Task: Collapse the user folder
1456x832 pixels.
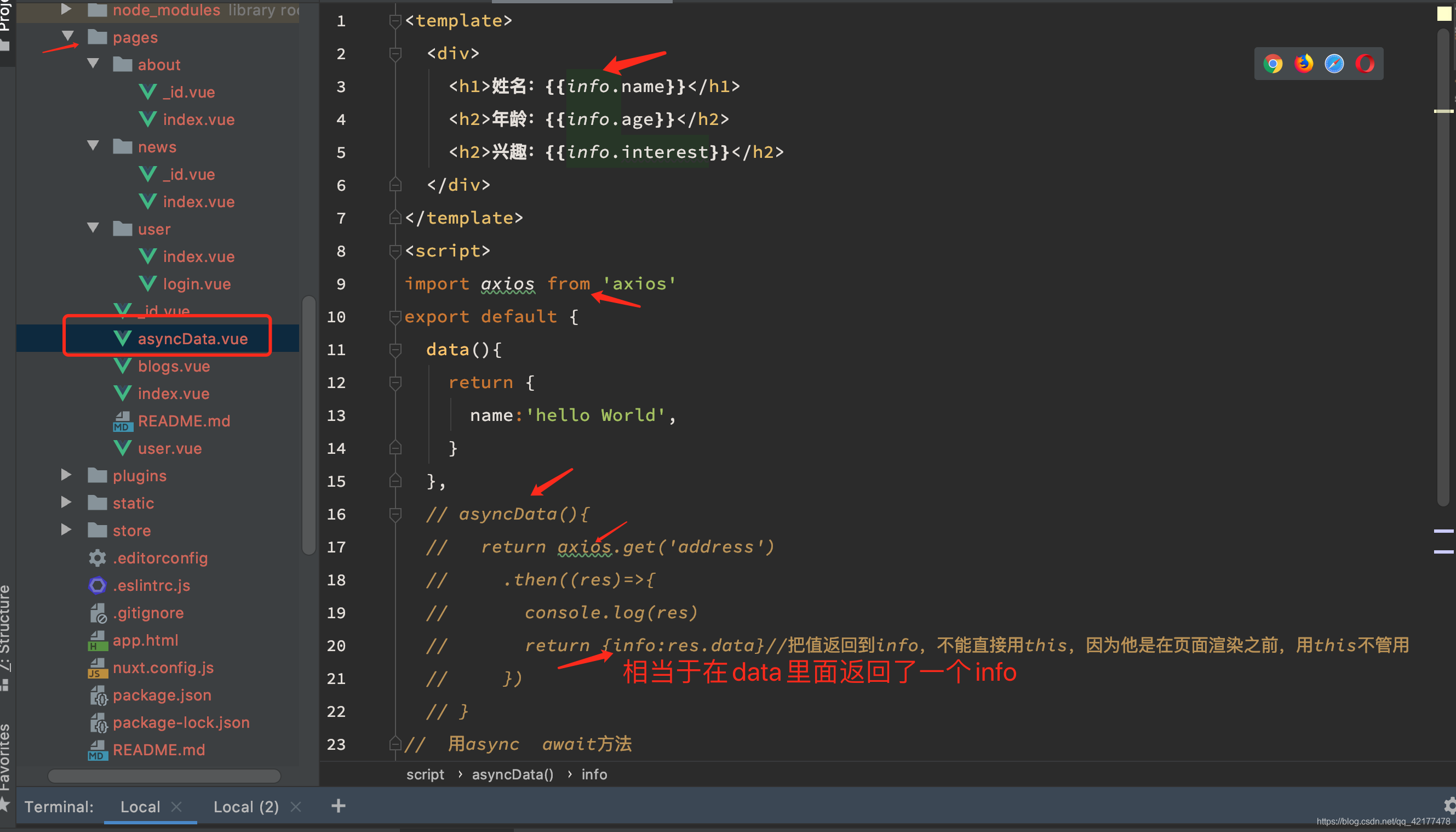Action: (93, 229)
